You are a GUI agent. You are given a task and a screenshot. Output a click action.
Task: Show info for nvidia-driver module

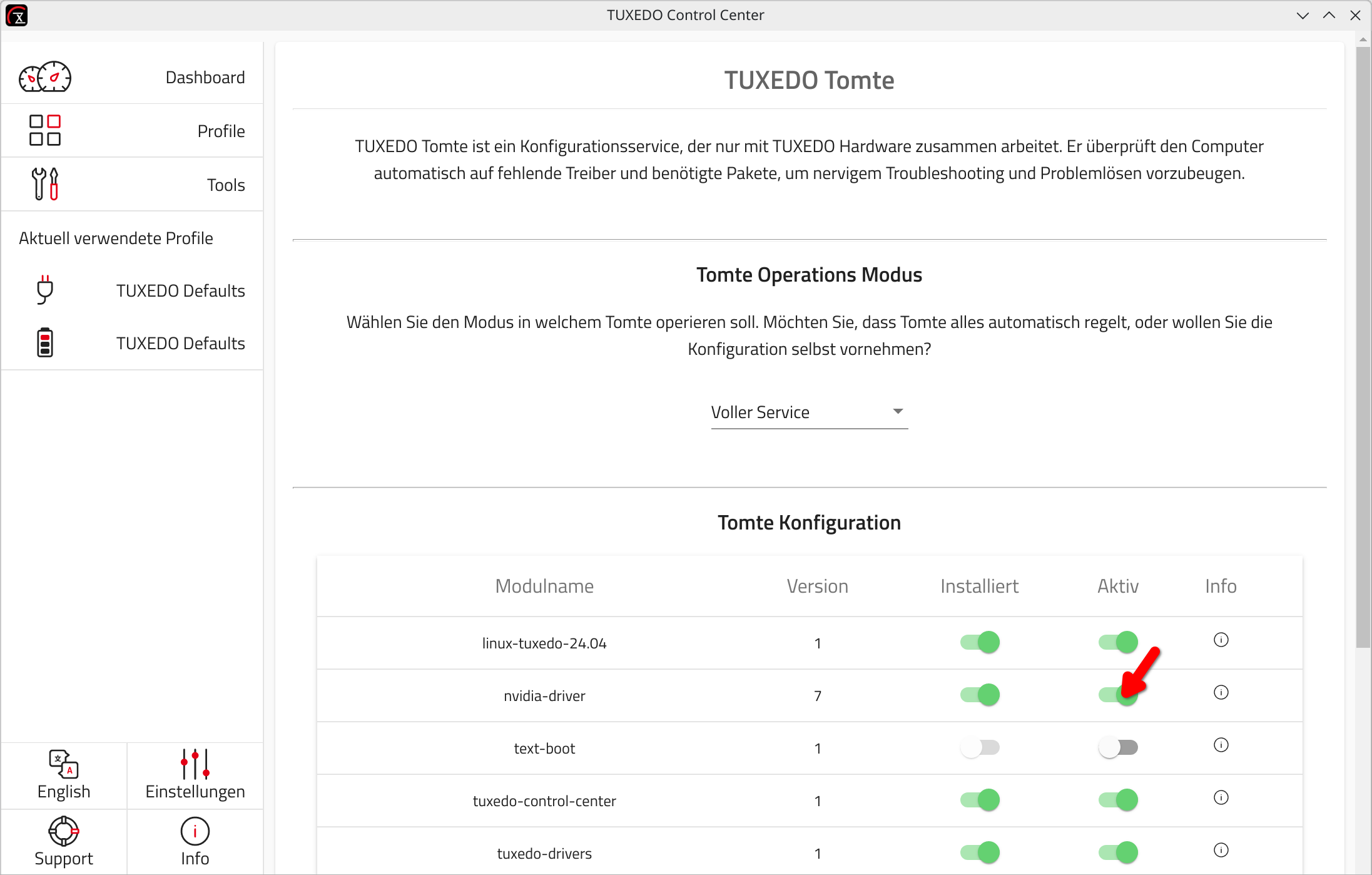pyautogui.click(x=1221, y=692)
